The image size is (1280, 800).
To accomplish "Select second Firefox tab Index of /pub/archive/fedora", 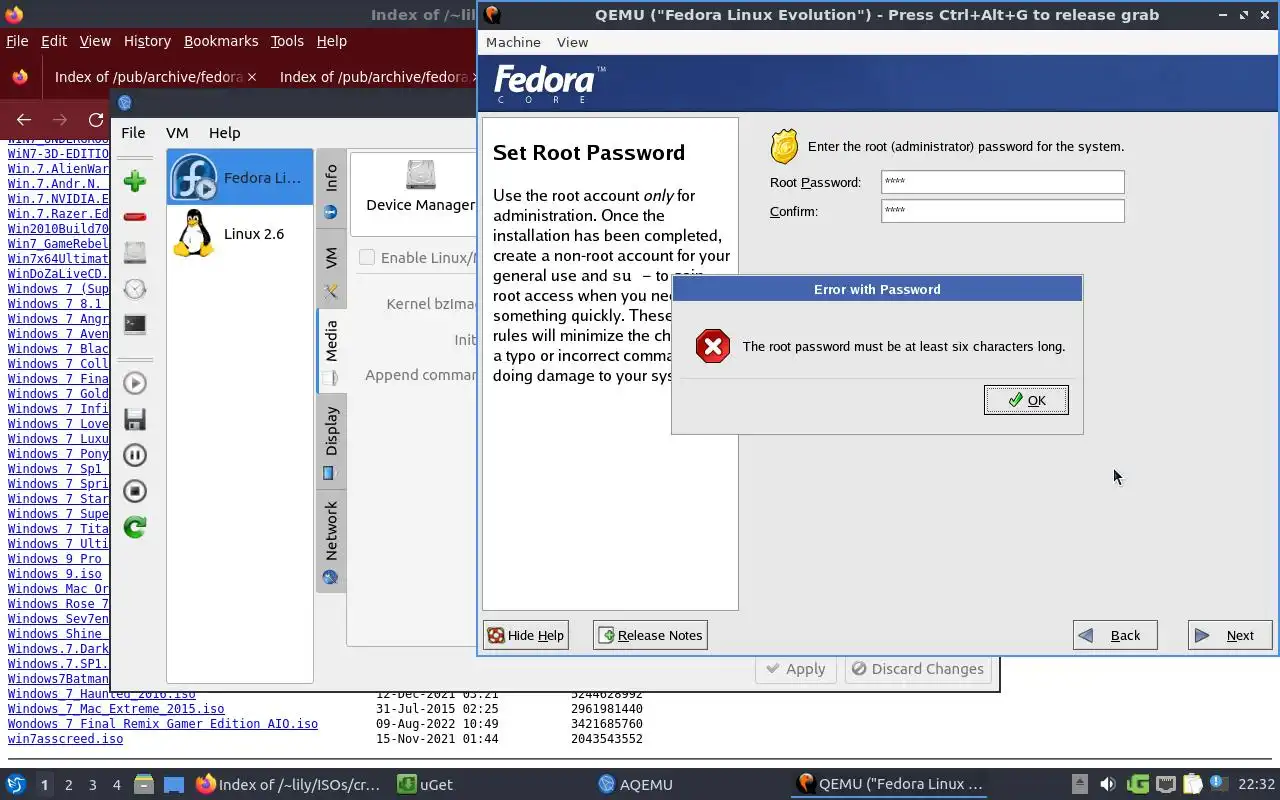I will coord(375,77).
